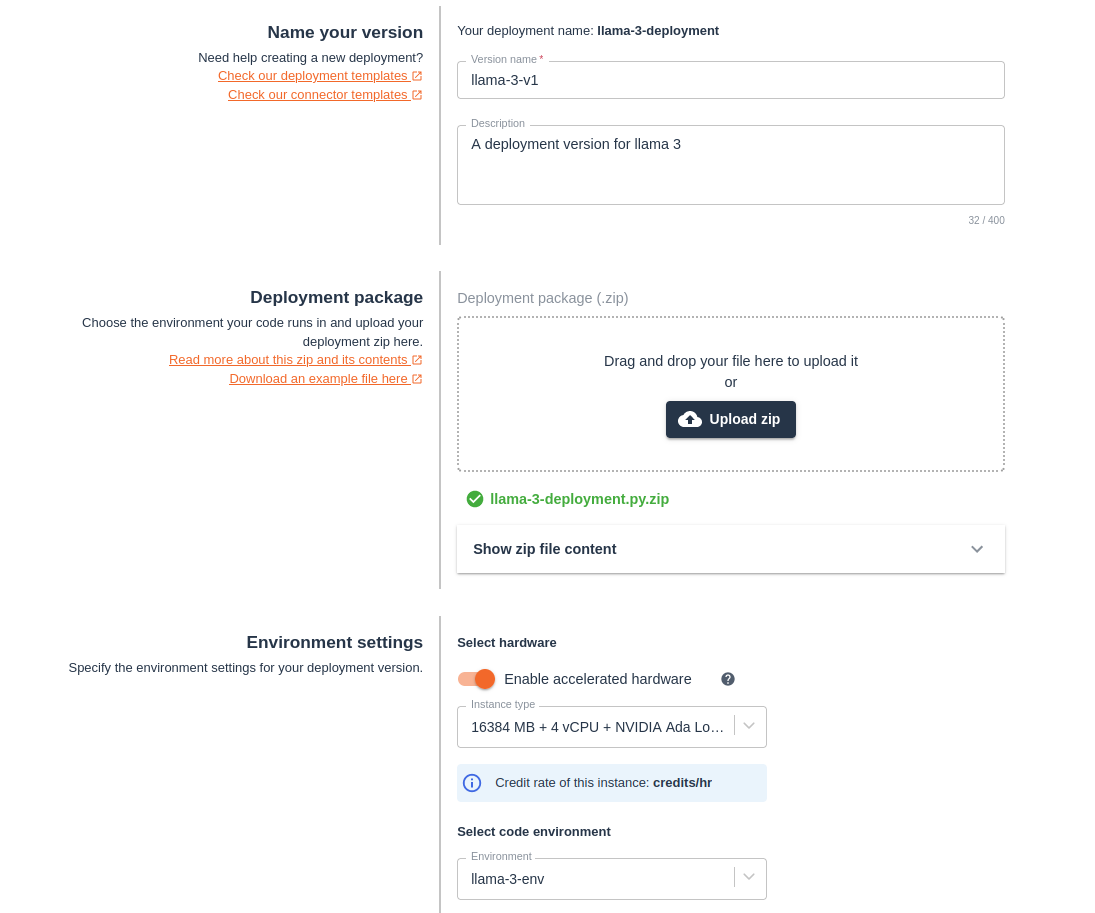
Task: Click the cloud upload icon on the Upload zip button
Action: click(x=690, y=419)
